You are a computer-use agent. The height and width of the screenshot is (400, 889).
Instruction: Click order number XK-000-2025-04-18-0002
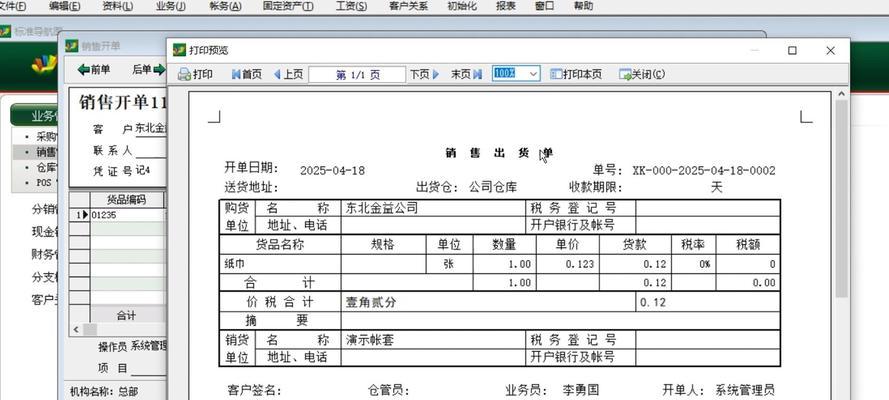704,171
